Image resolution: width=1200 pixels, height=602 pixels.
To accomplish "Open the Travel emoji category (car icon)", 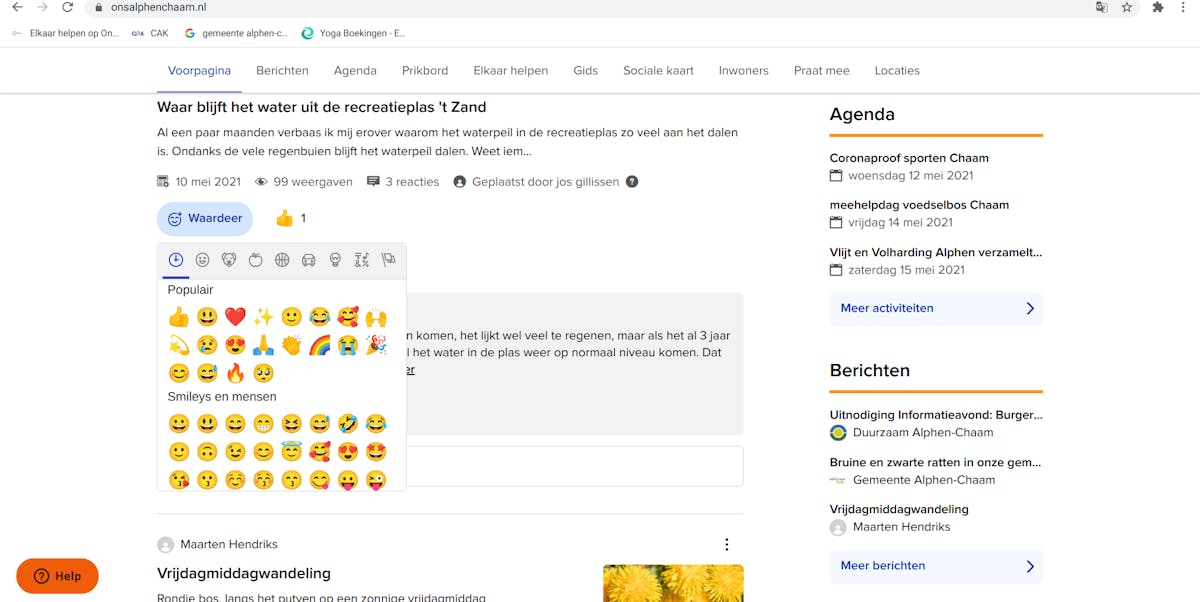I will pos(308,260).
